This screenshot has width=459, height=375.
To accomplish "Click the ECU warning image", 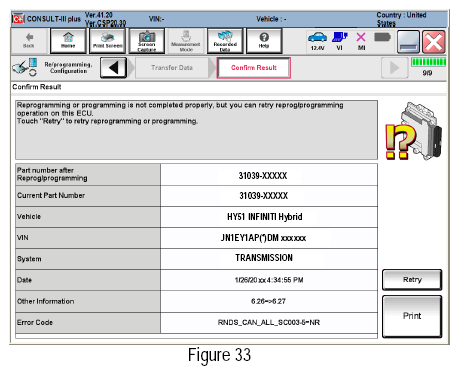I will coord(414,131).
